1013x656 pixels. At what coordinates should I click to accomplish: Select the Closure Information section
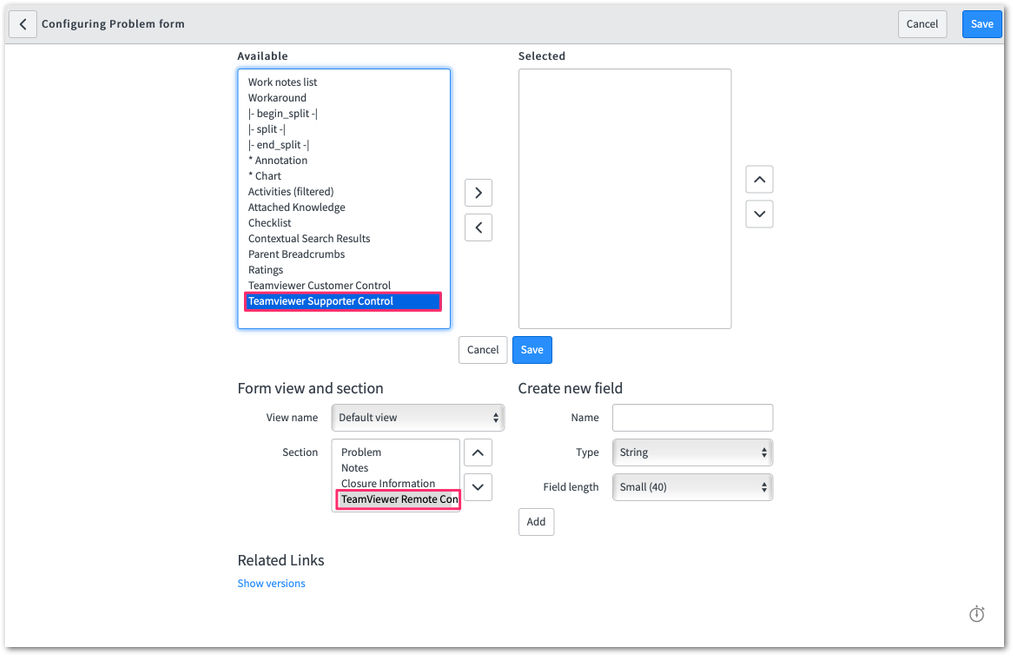(388, 483)
